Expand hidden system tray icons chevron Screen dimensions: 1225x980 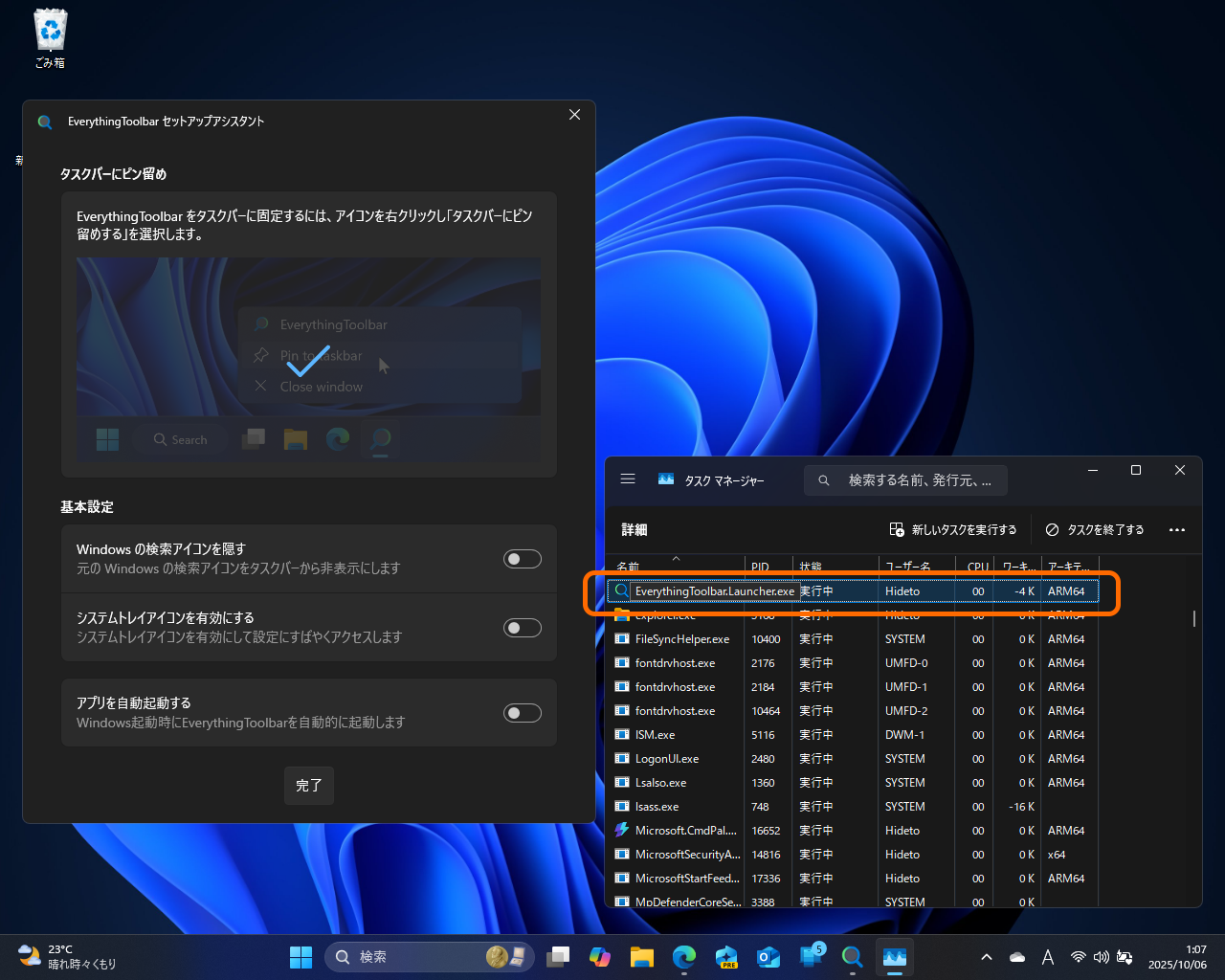tap(986, 957)
